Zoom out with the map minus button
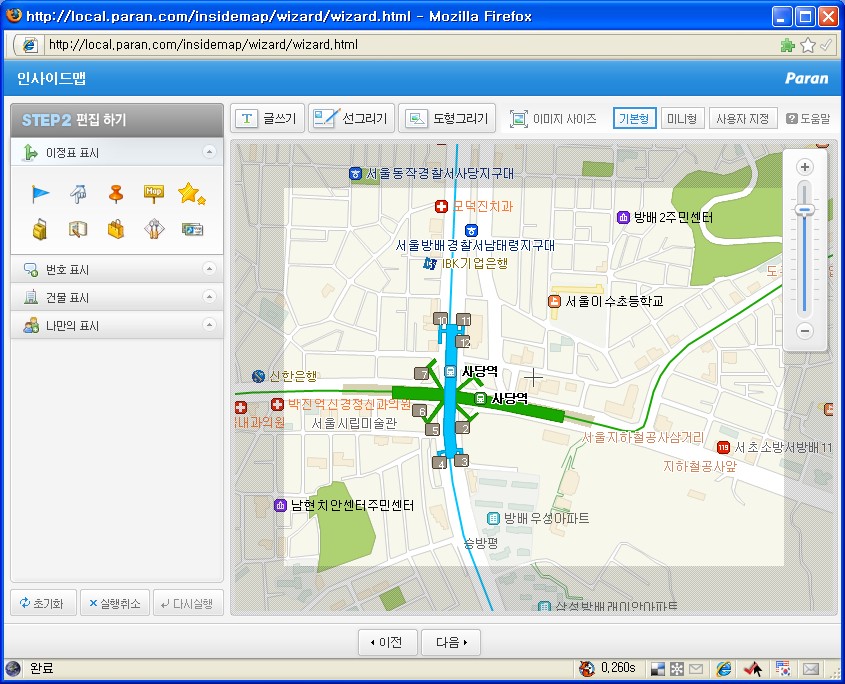The height and width of the screenshot is (684, 845). click(x=805, y=330)
